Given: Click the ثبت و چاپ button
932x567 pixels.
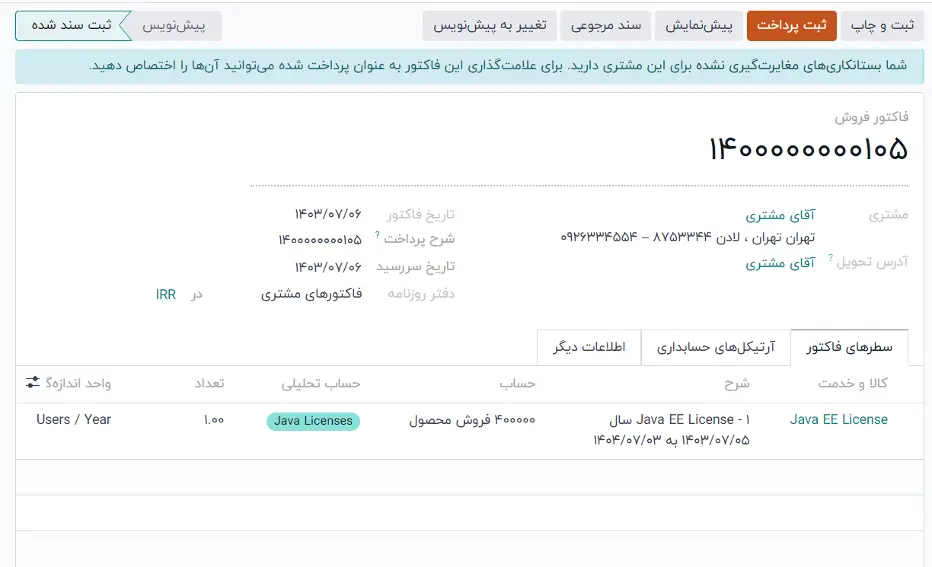Looking at the screenshot, I should [882, 26].
